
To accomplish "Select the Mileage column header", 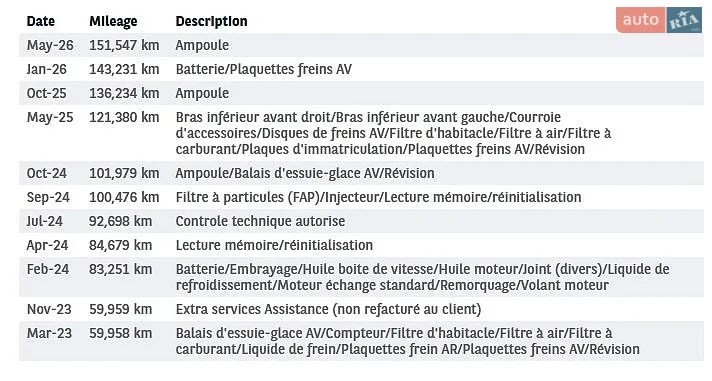I will (x=113, y=21).
